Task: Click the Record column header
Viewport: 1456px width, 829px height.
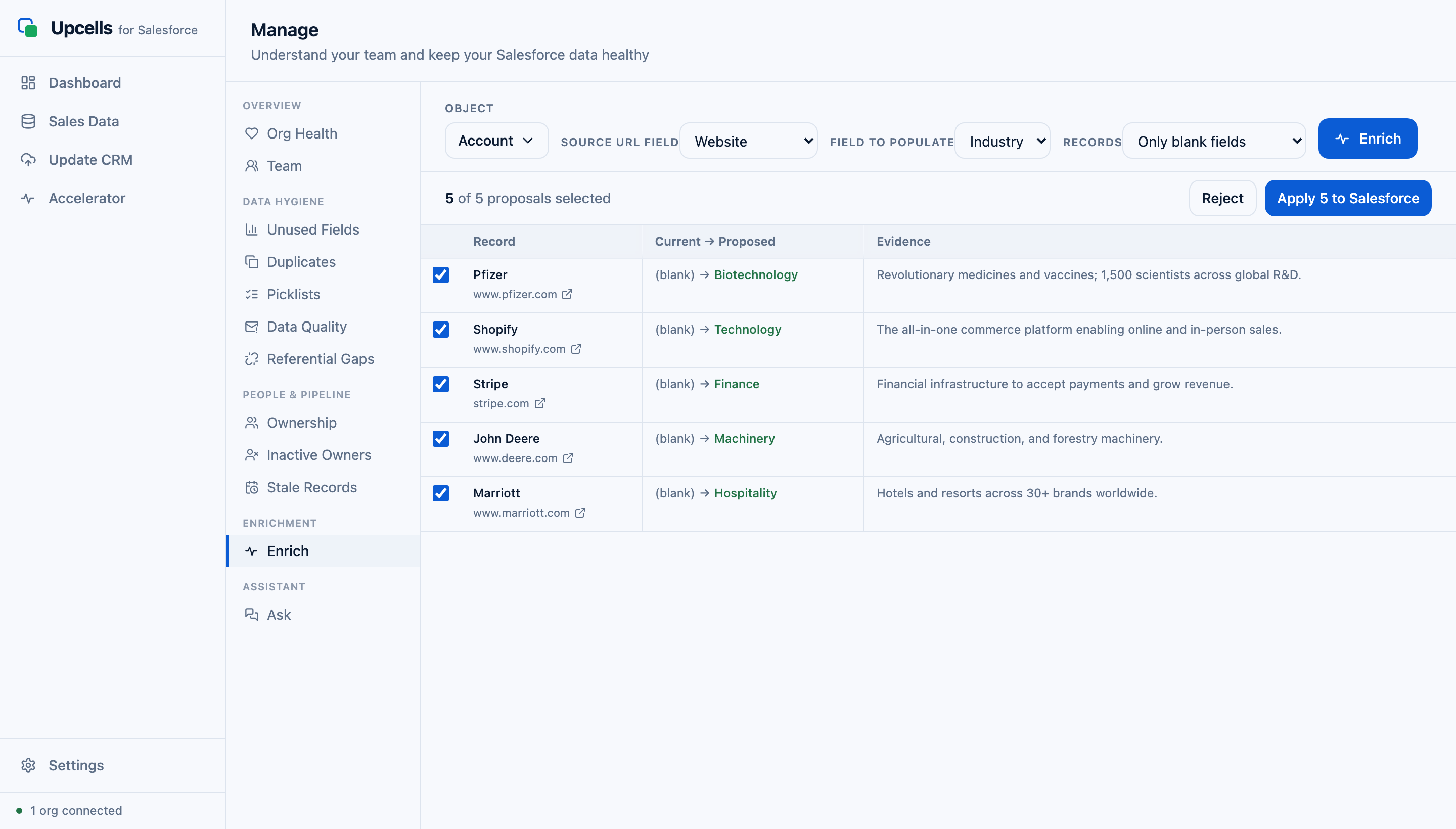Action: pos(494,242)
